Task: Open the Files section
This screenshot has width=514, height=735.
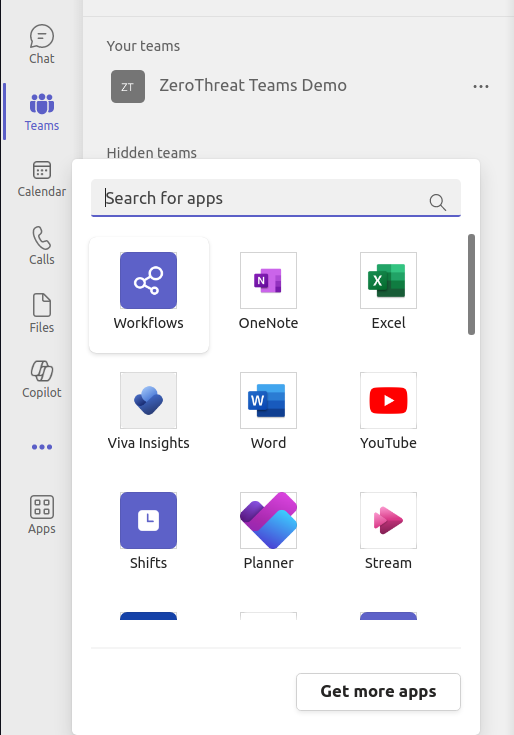Action: (x=42, y=314)
